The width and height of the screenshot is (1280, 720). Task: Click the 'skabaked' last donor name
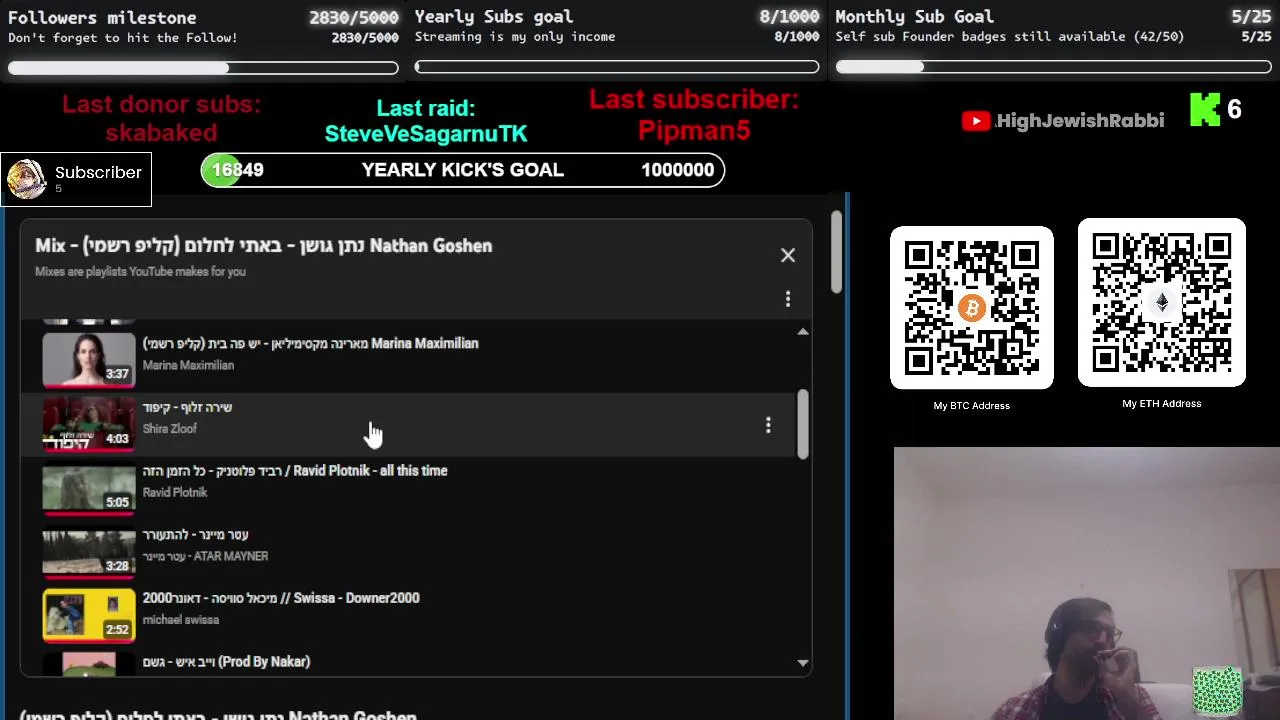tap(161, 132)
